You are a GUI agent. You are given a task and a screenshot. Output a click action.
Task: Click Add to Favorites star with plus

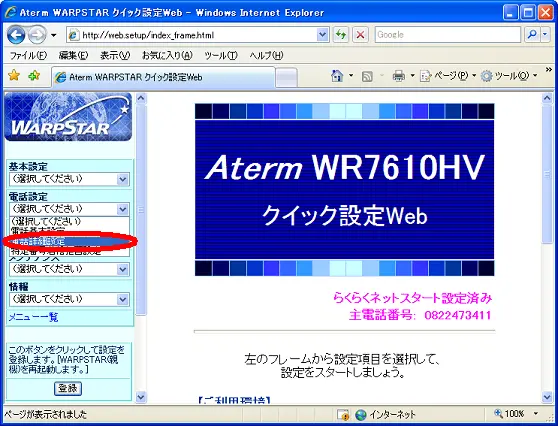(34, 75)
